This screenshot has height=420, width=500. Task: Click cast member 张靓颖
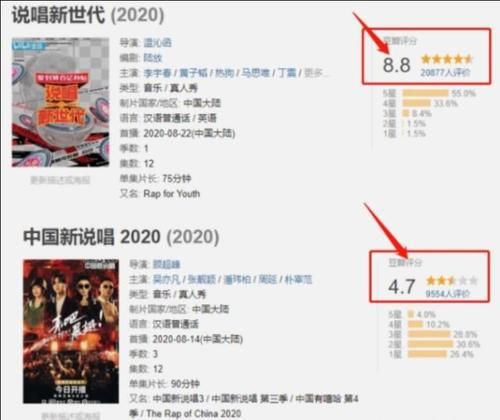(202, 279)
